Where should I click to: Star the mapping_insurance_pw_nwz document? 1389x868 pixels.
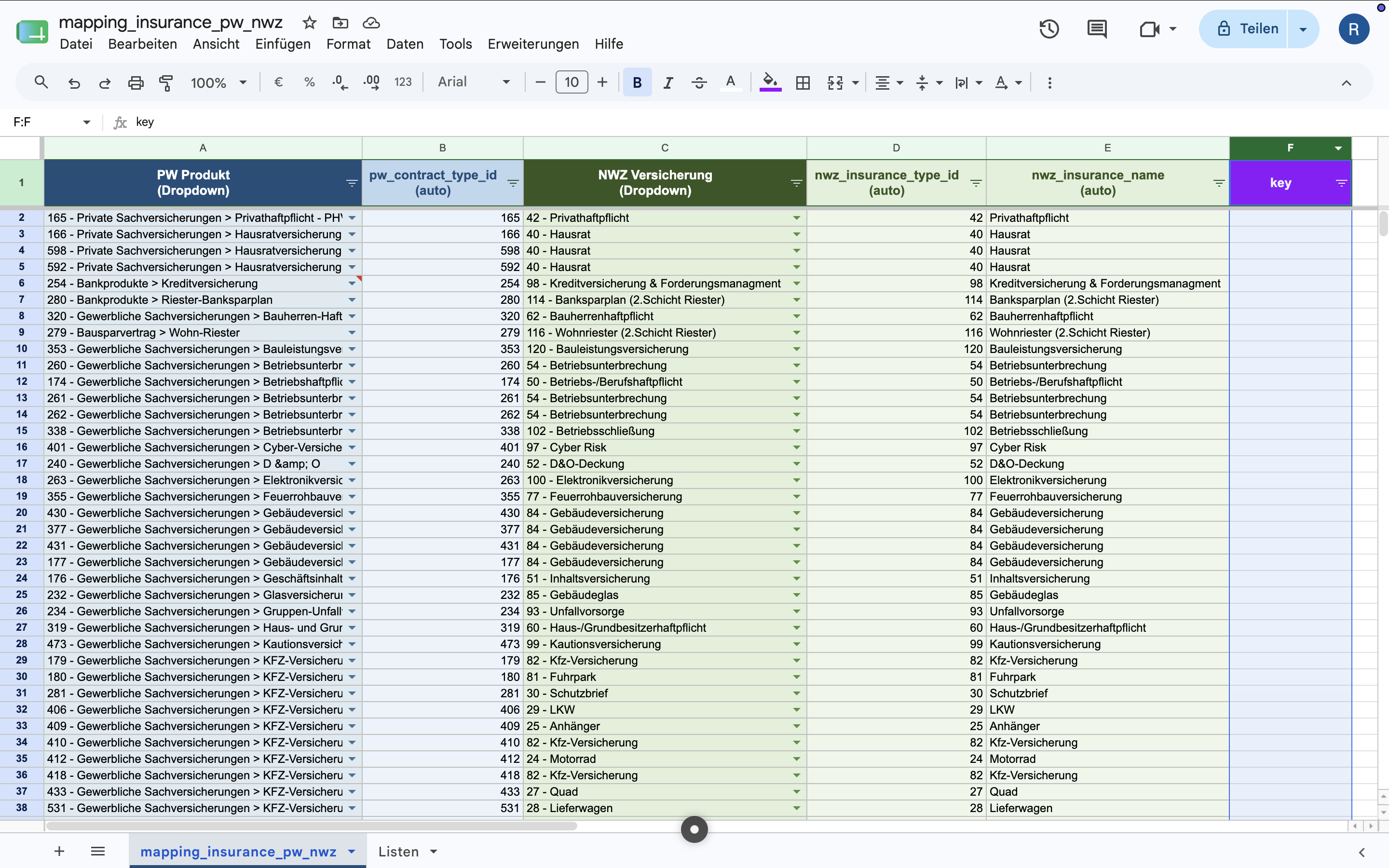point(309,23)
